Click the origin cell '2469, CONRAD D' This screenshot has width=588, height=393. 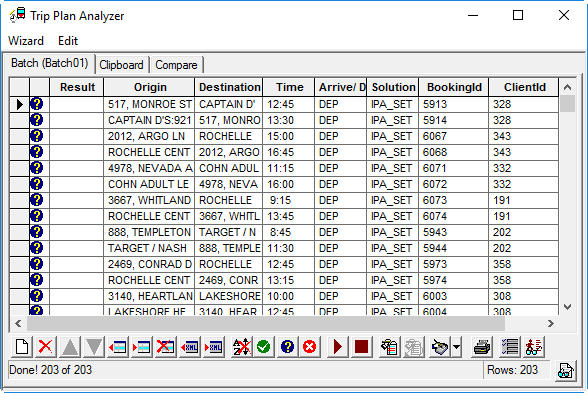click(149, 264)
